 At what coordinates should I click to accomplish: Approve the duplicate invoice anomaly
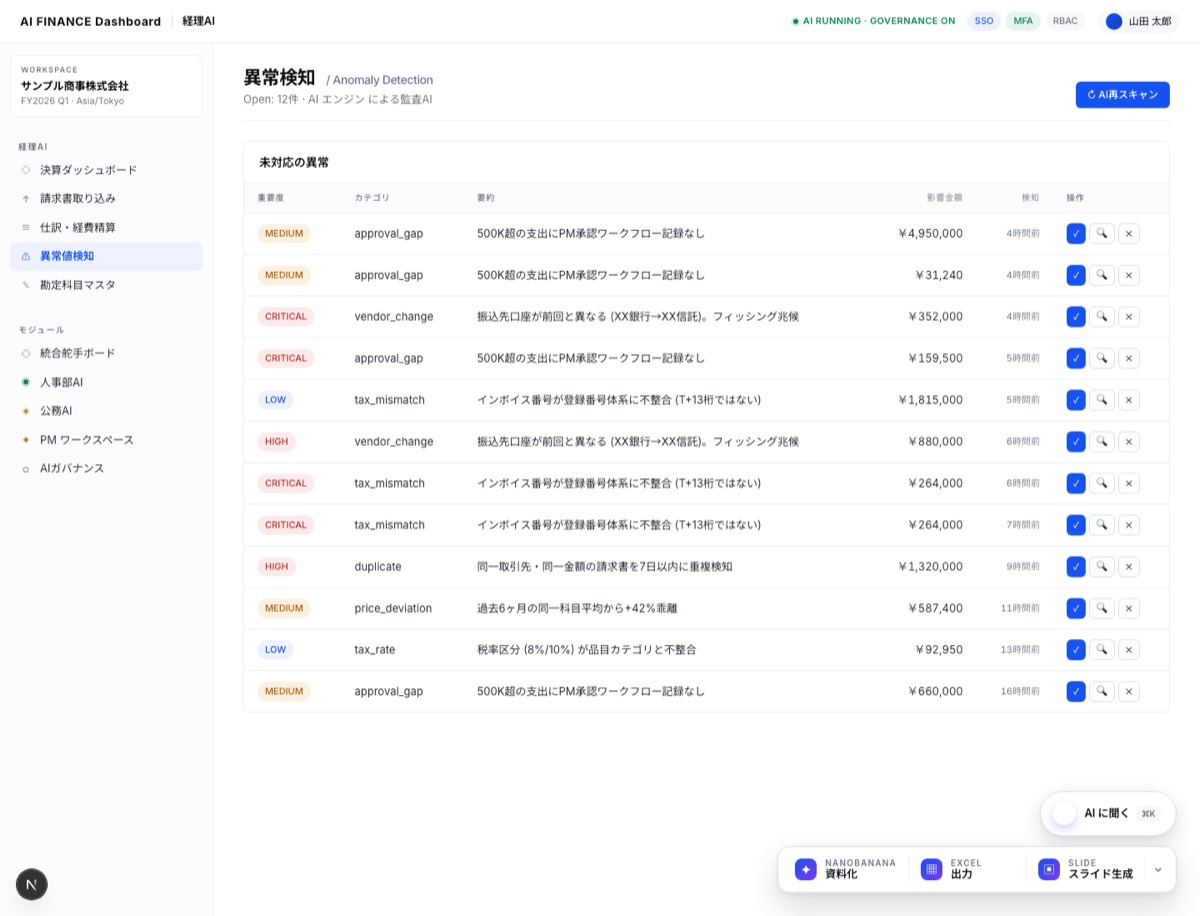pos(1076,566)
